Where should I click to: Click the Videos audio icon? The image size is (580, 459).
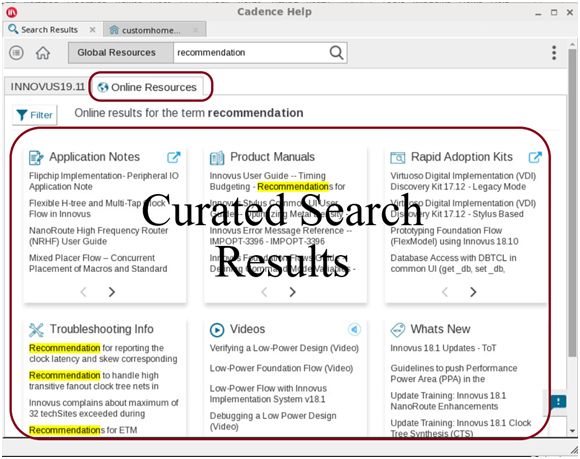(x=354, y=329)
